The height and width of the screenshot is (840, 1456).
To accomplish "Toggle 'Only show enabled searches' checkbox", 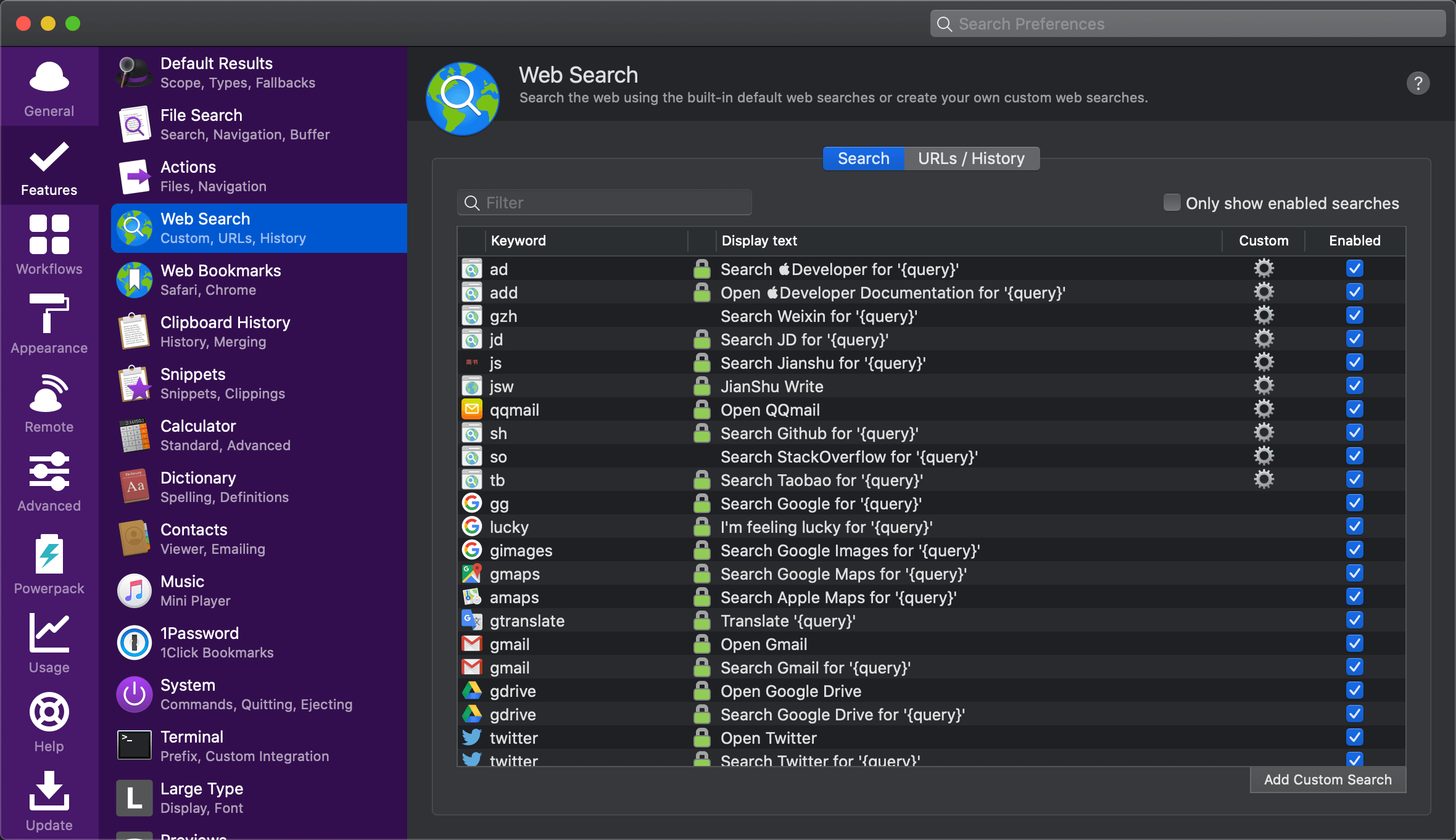I will pos(1172,202).
